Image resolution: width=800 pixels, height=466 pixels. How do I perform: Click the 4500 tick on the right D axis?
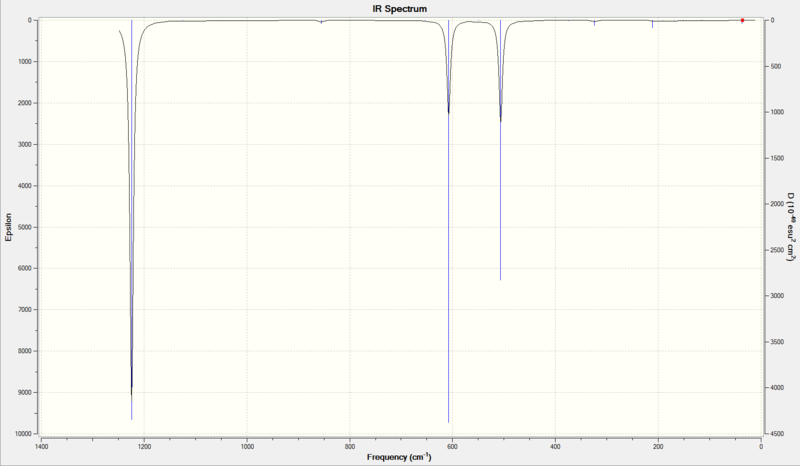point(778,434)
